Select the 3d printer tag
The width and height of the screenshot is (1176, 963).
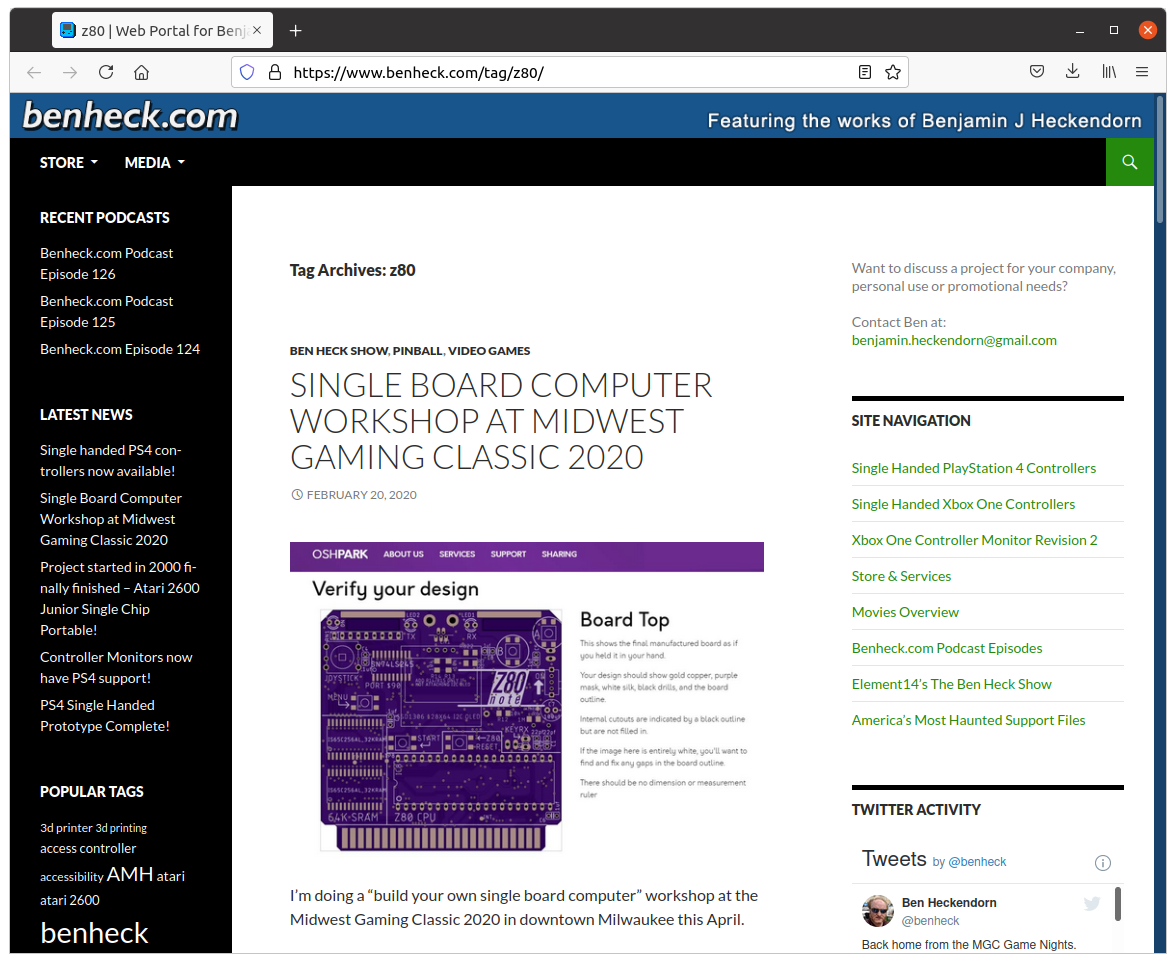pos(66,828)
